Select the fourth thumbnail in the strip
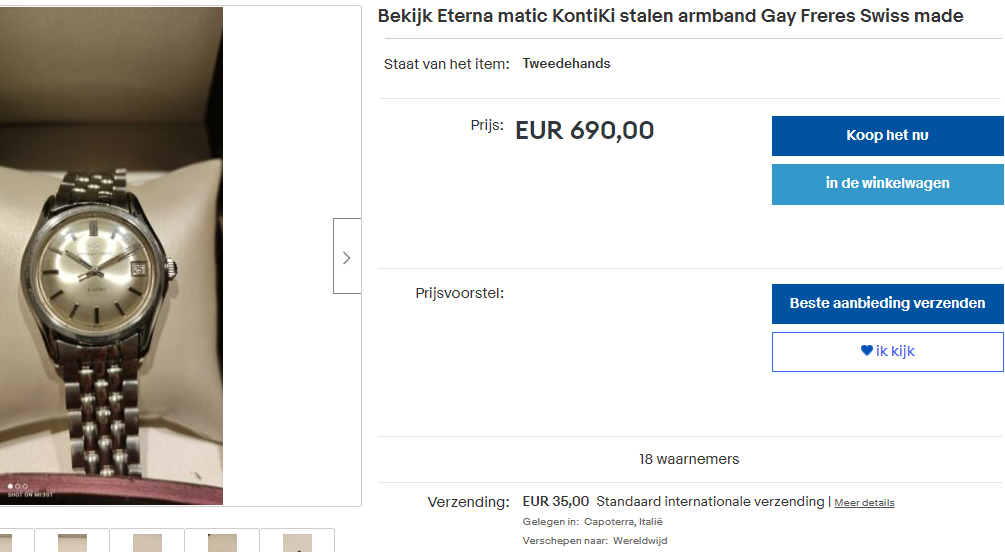 222,541
